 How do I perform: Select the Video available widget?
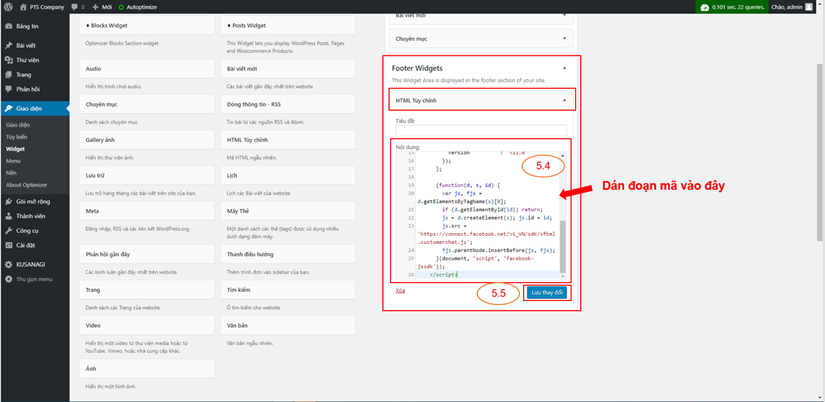point(147,326)
